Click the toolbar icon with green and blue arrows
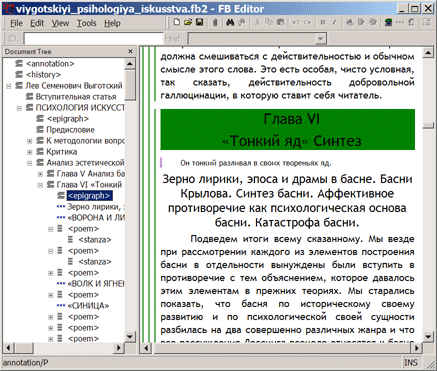Screen dimensions: 437x371 point(388,22)
